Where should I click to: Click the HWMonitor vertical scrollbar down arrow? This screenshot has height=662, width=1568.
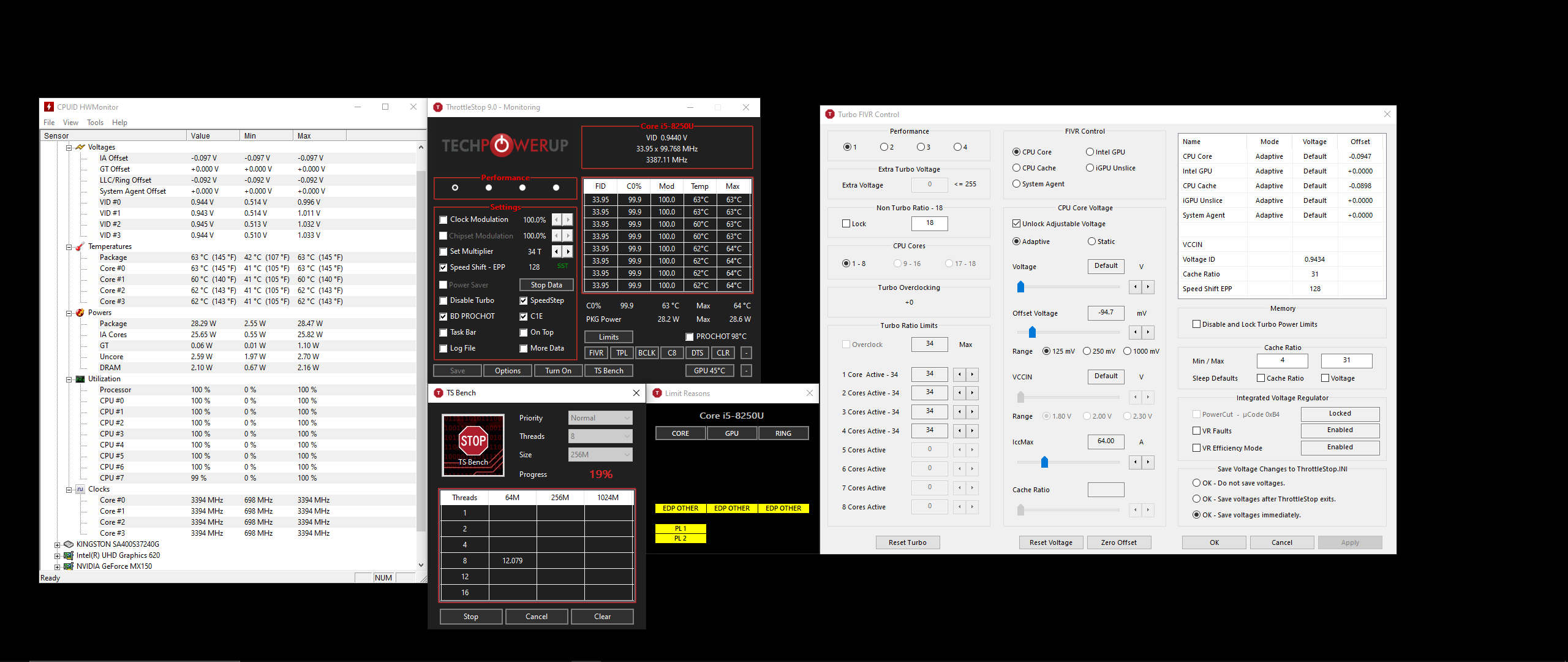point(421,565)
